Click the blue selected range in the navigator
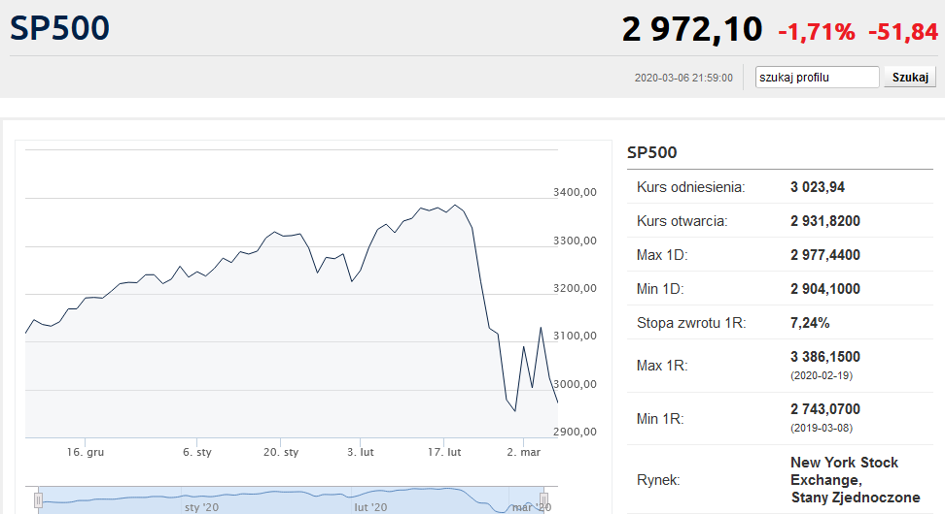This screenshot has width=945, height=514. coord(290,500)
